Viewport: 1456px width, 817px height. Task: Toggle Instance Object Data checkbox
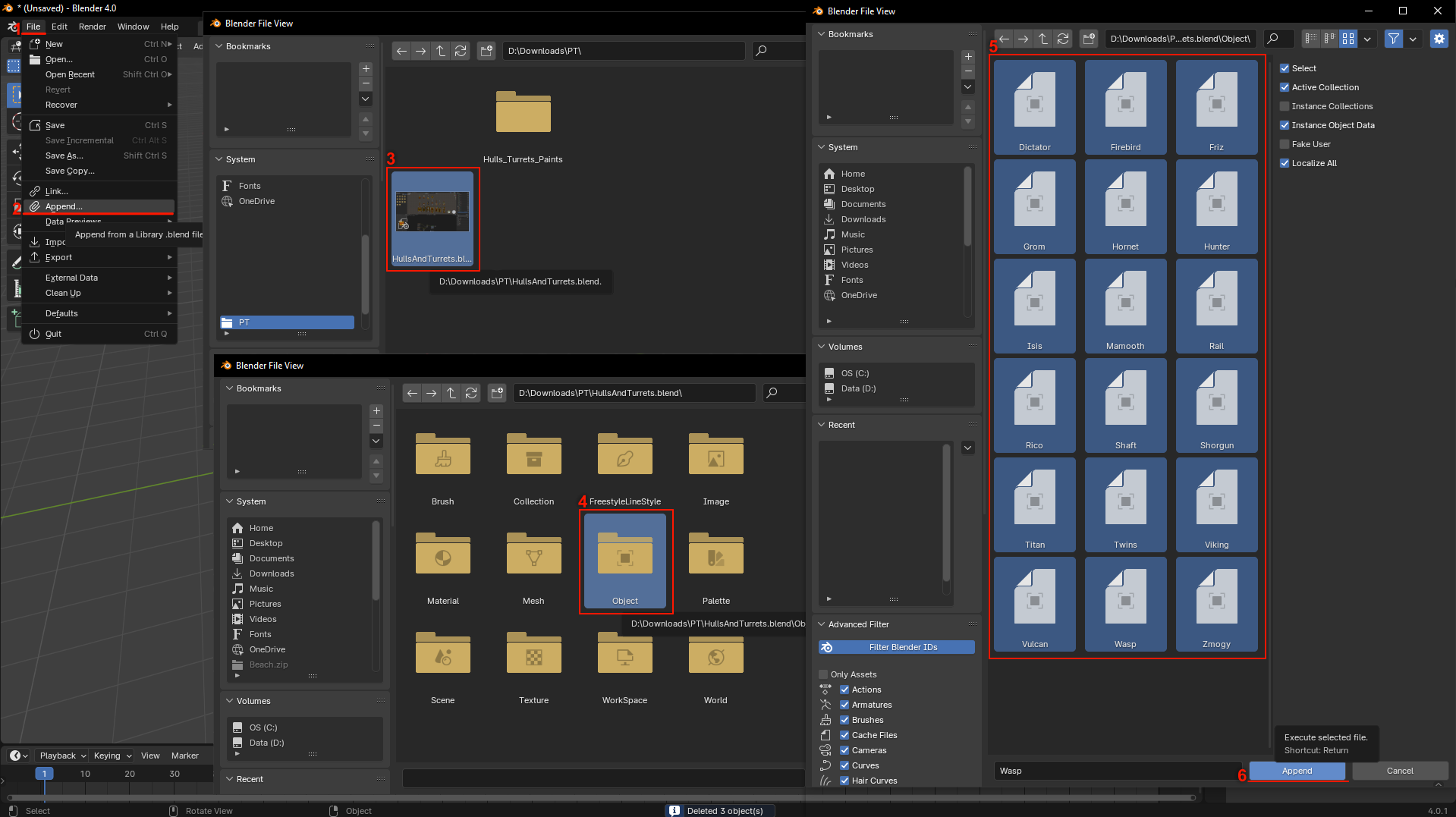1285,125
